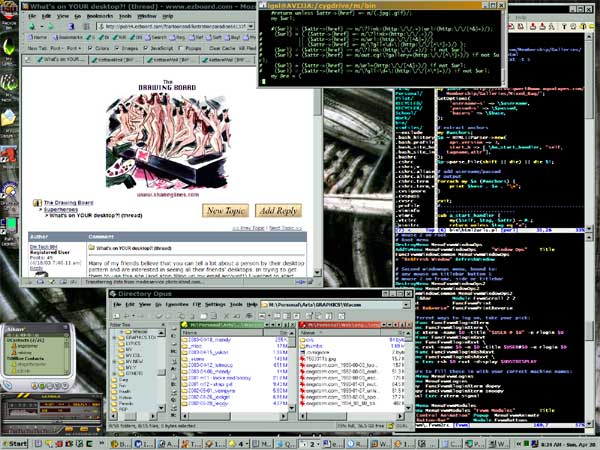Click the New Topic button
The width and height of the screenshot is (600, 450).
pyautogui.click(x=225, y=210)
